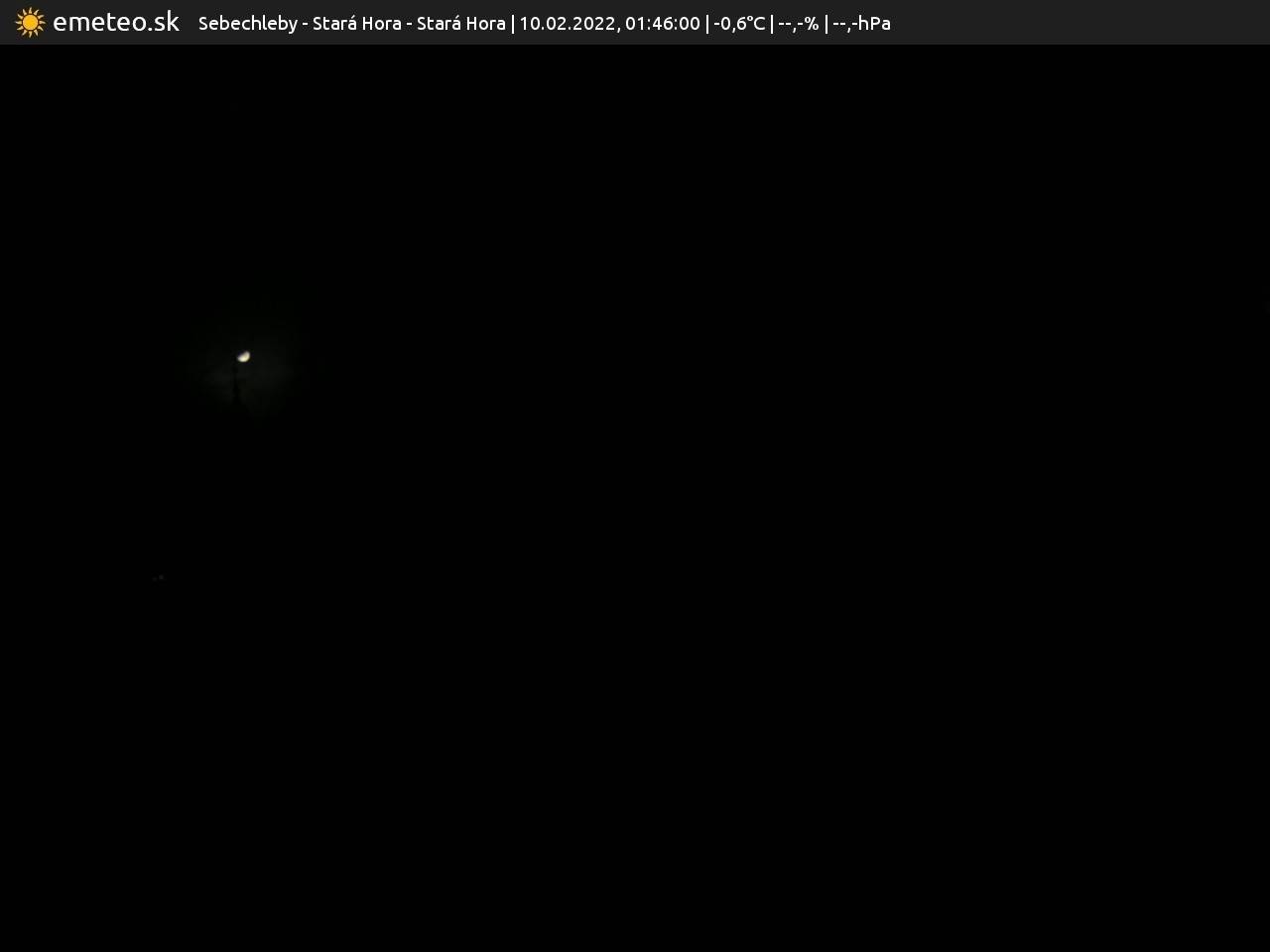Select the date 10.02.2022
1270x952 pixels.
(x=568, y=23)
